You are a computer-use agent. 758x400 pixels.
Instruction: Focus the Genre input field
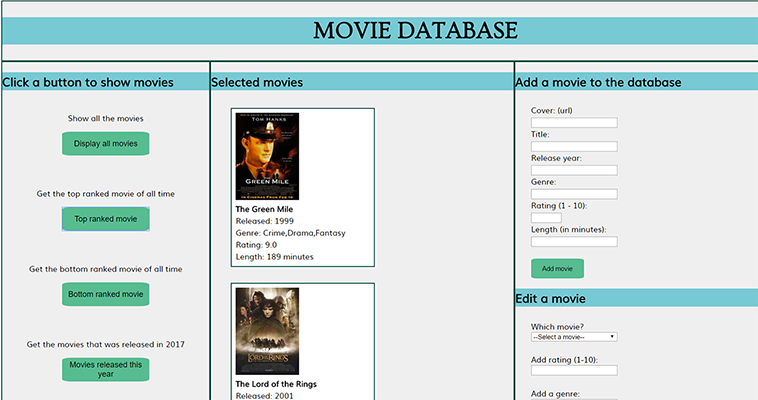point(574,194)
